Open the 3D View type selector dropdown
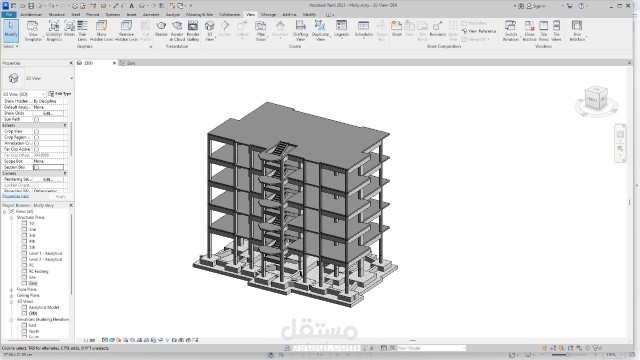 (24, 94)
